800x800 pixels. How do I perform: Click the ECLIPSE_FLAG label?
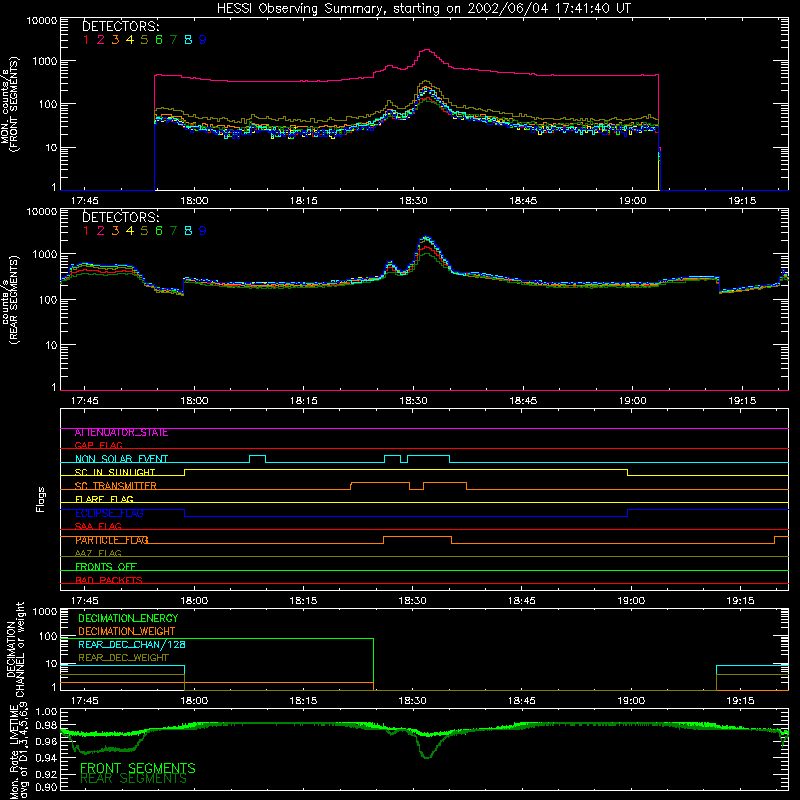(x=109, y=513)
